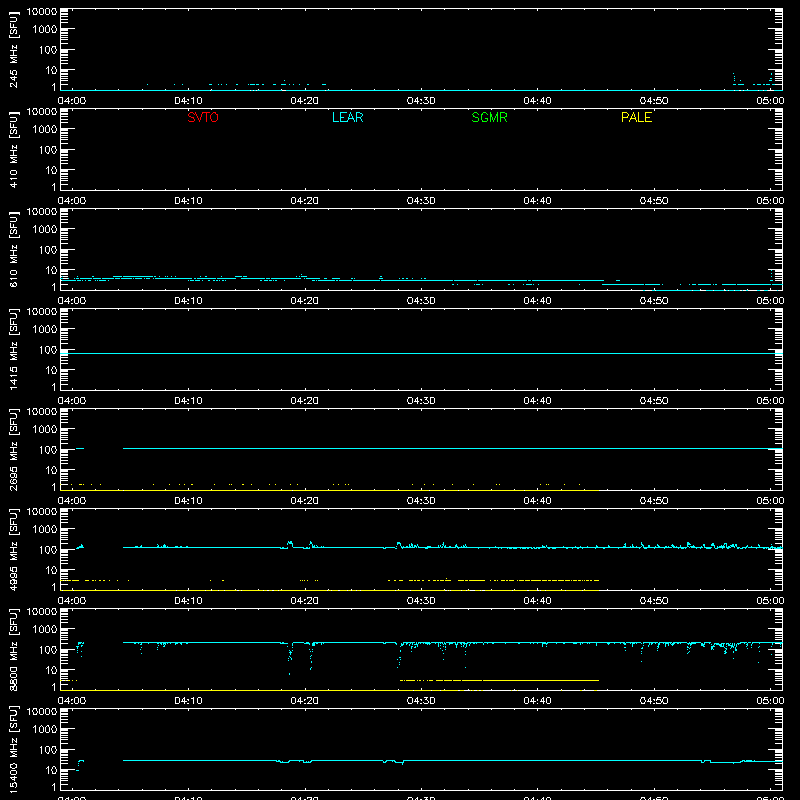The image size is (800, 800).
Task: Click the 04:10 time label under the 1415 MHz plot
Action: click(x=188, y=401)
